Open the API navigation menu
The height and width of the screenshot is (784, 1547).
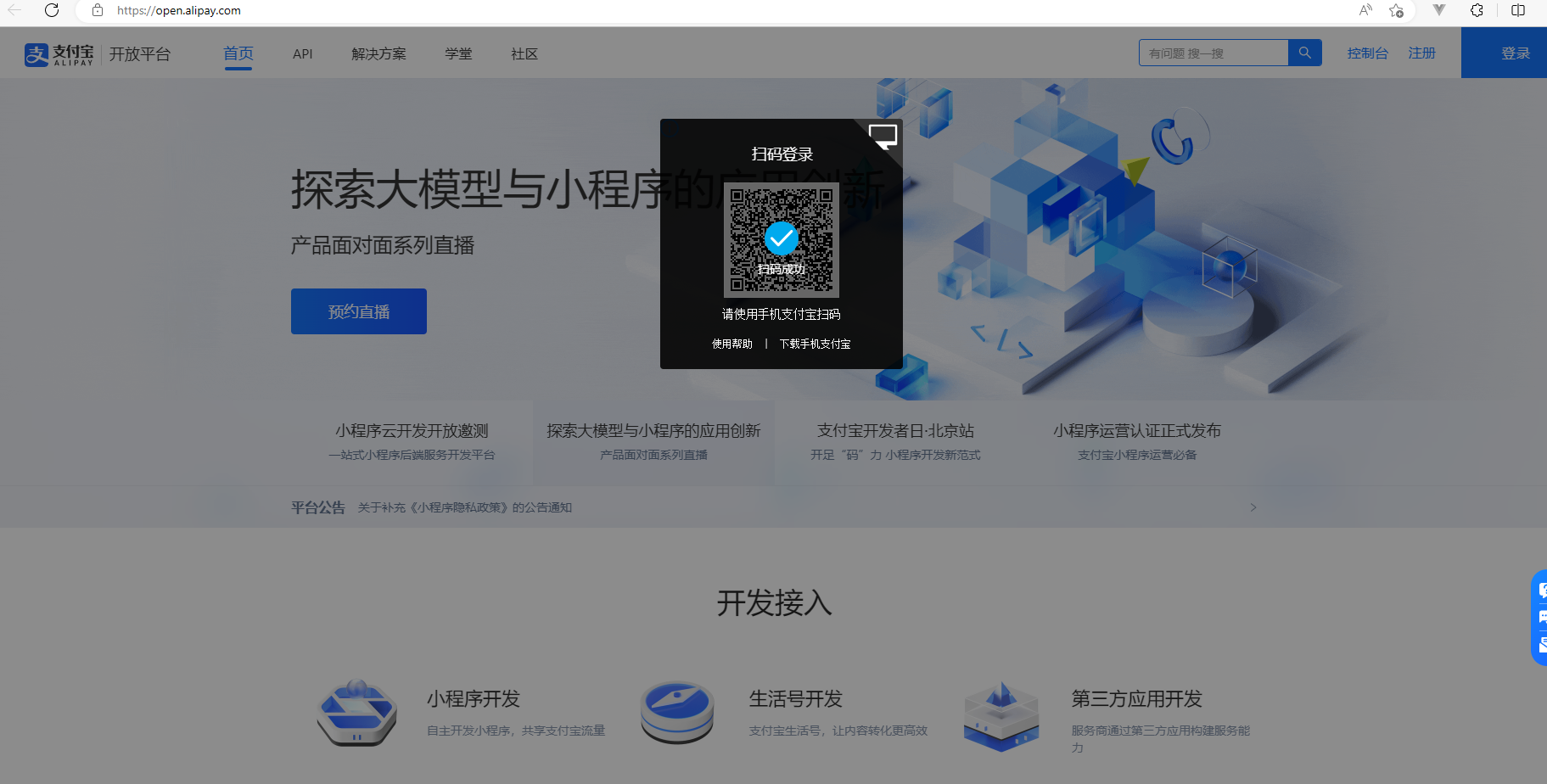(x=302, y=54)
